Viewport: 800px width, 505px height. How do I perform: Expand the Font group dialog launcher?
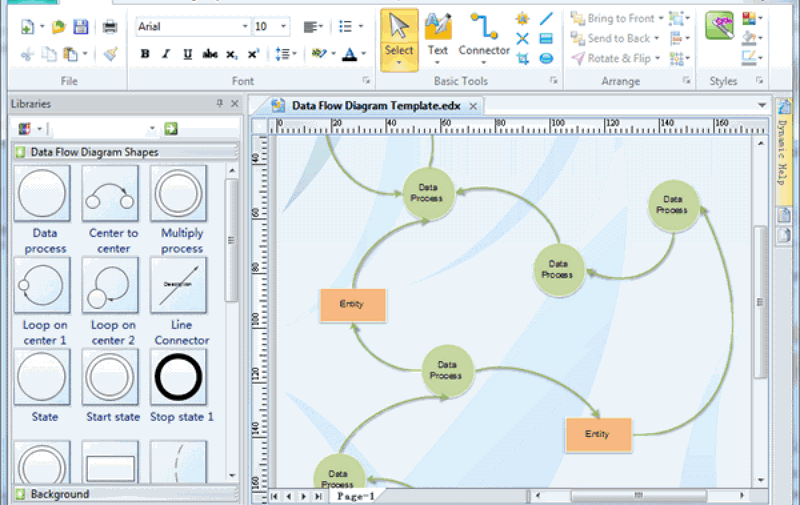[x=366, y=80]
